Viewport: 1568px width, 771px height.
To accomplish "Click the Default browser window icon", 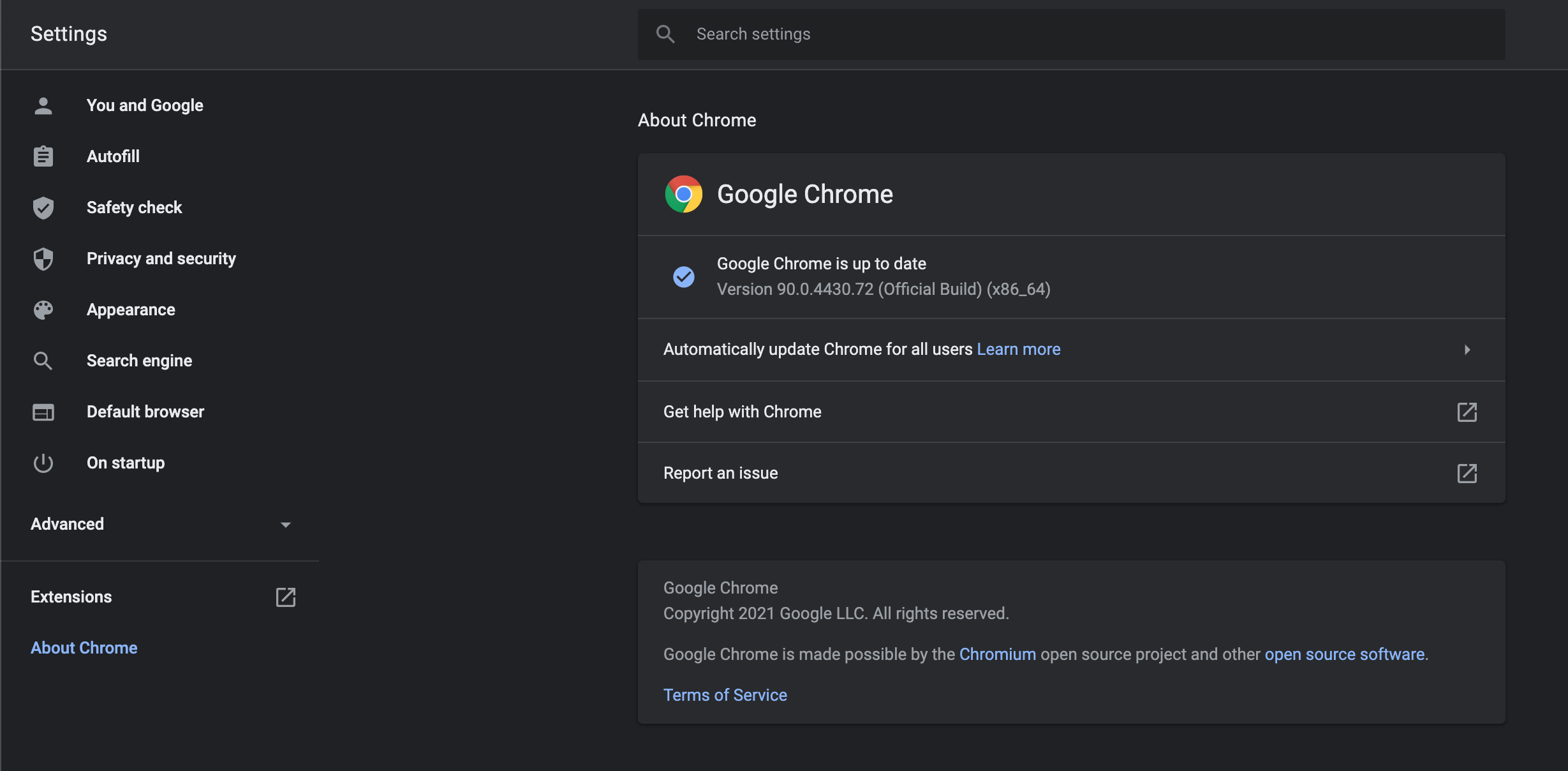I will click(x=43, y=412).
